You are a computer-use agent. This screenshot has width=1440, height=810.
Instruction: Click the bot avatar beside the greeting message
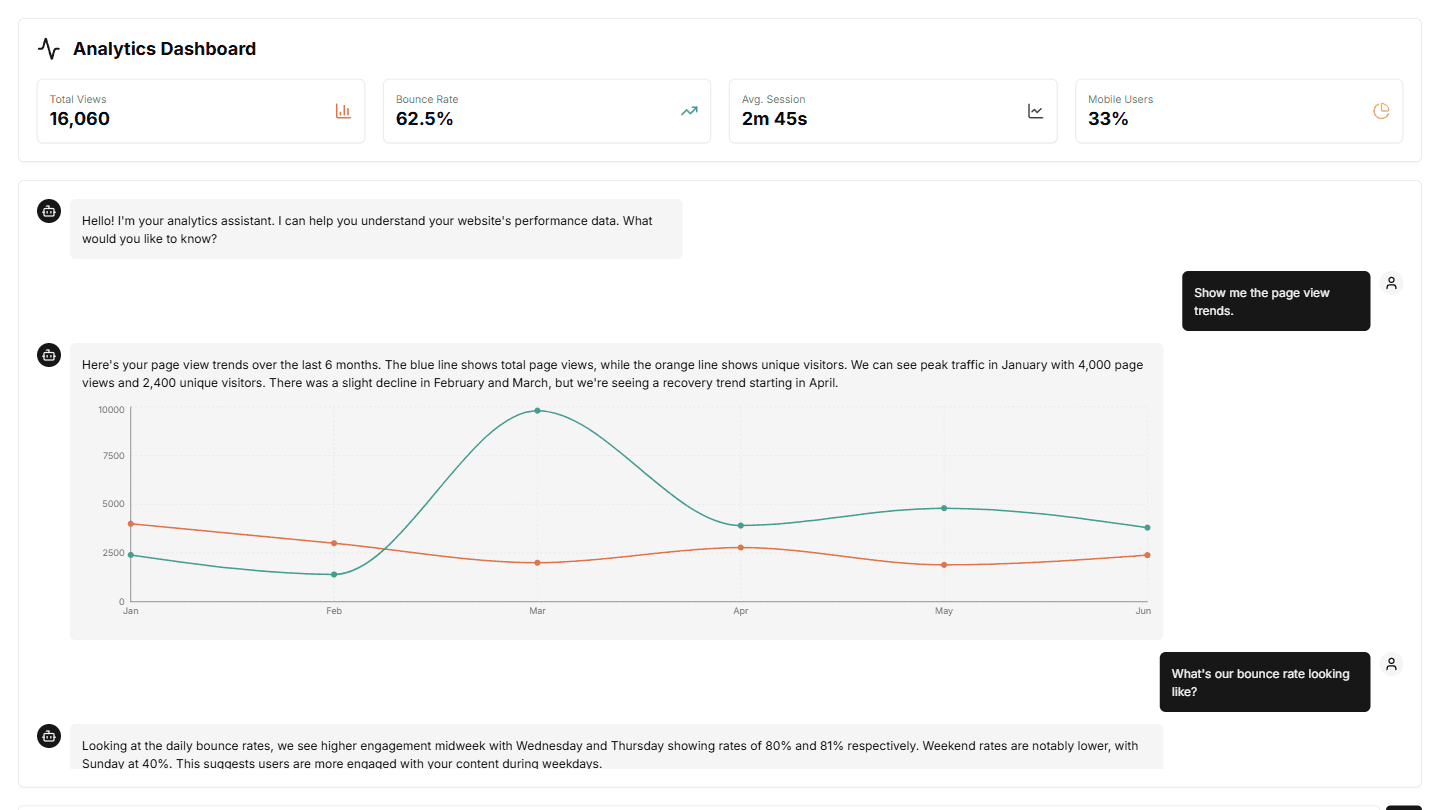tap(48, 211)
